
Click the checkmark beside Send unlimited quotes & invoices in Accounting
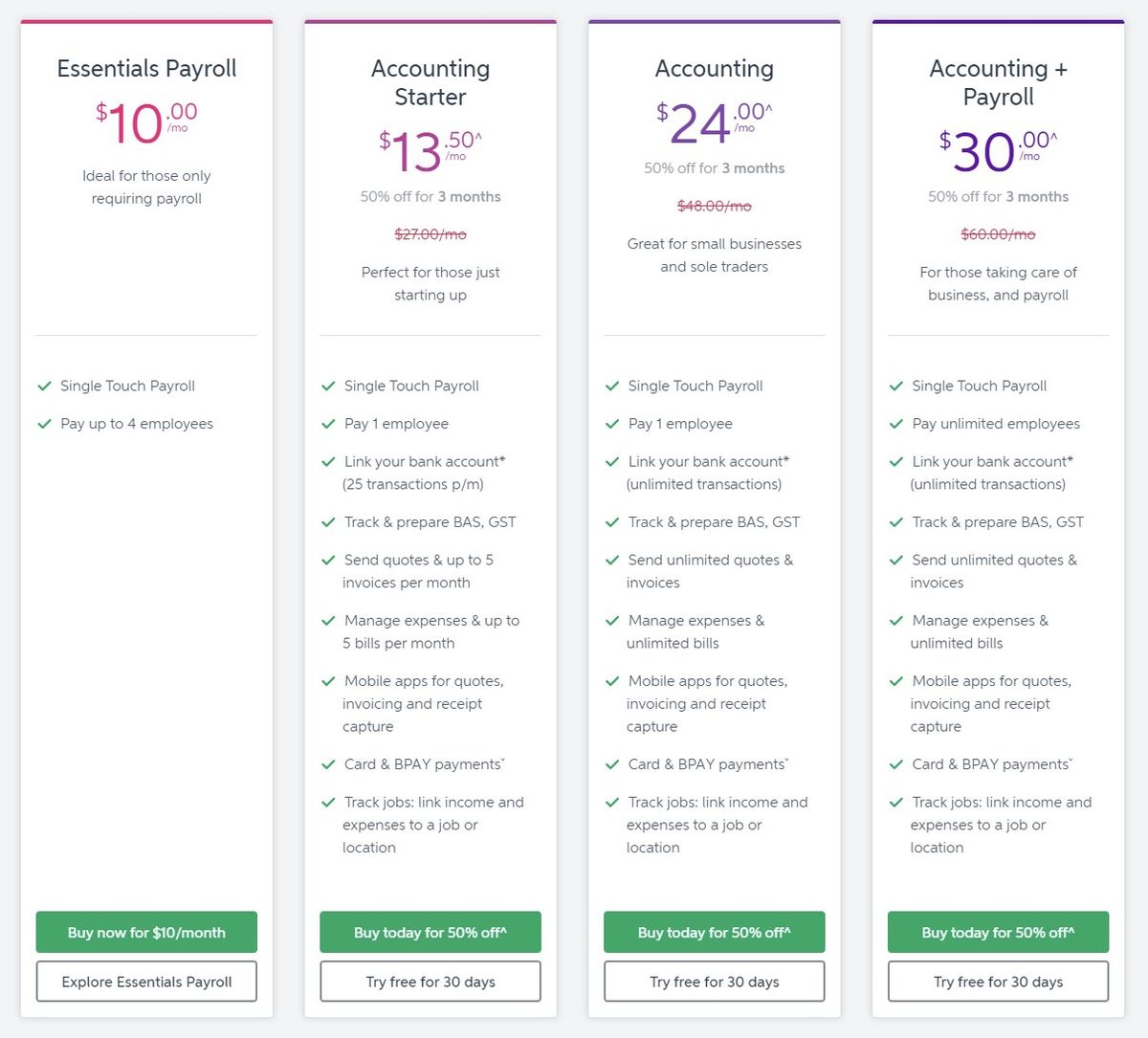click(x=612, y=560)
